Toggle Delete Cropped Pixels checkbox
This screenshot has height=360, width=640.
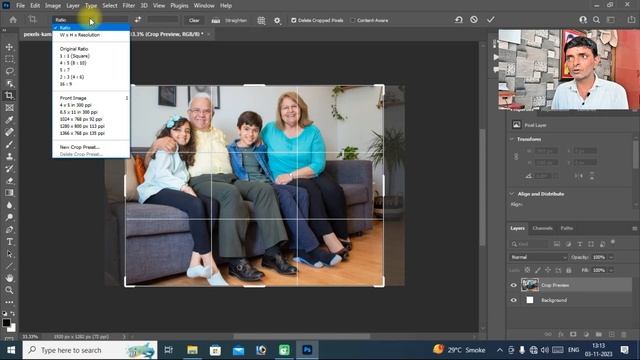pyautogui.click(x=293, y=20)
